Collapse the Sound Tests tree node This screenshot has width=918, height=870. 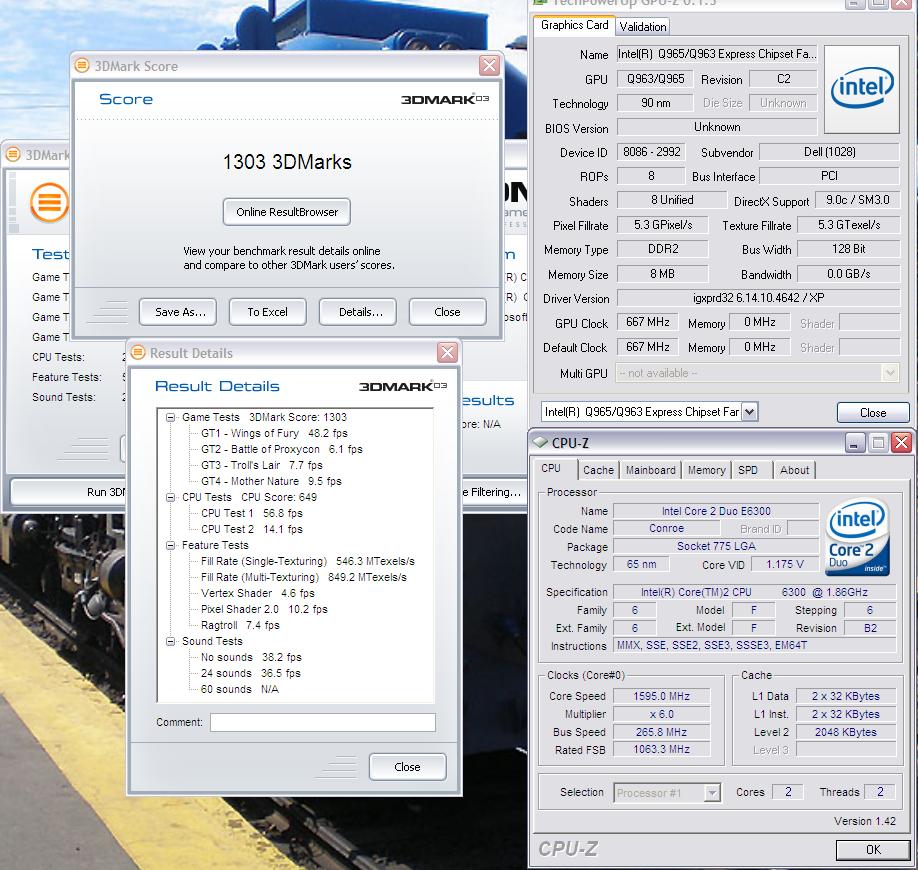[x=170, y=641]
